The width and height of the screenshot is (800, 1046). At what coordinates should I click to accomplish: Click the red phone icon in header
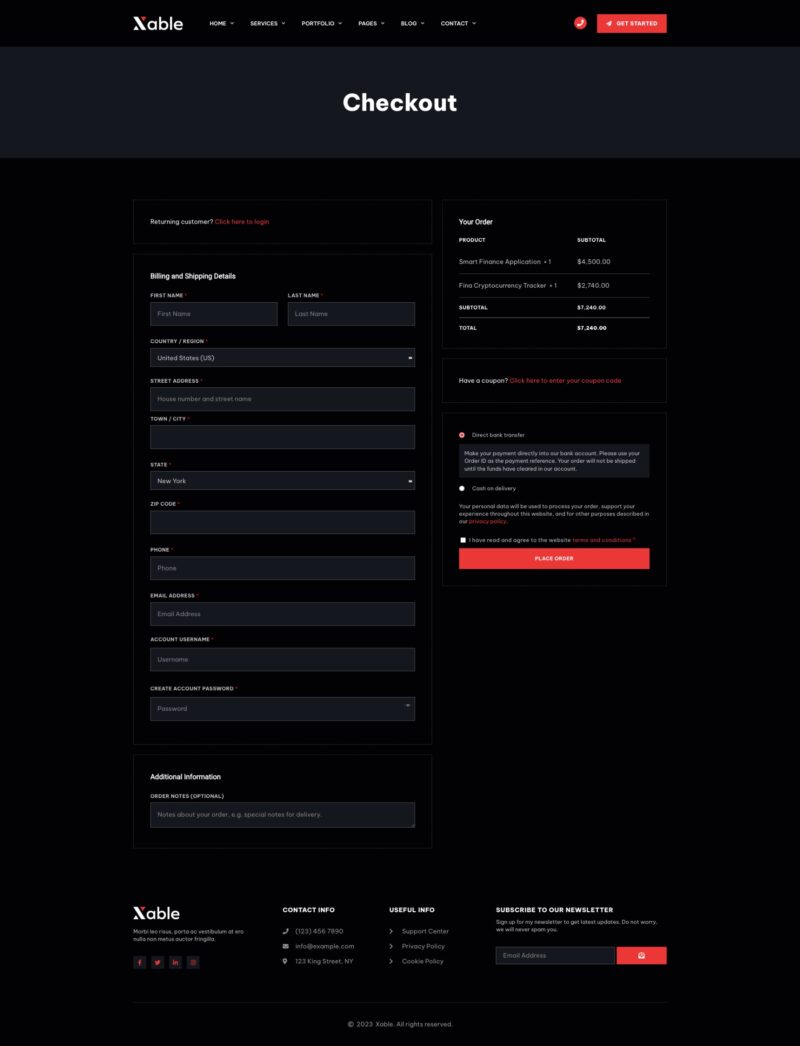580,23
